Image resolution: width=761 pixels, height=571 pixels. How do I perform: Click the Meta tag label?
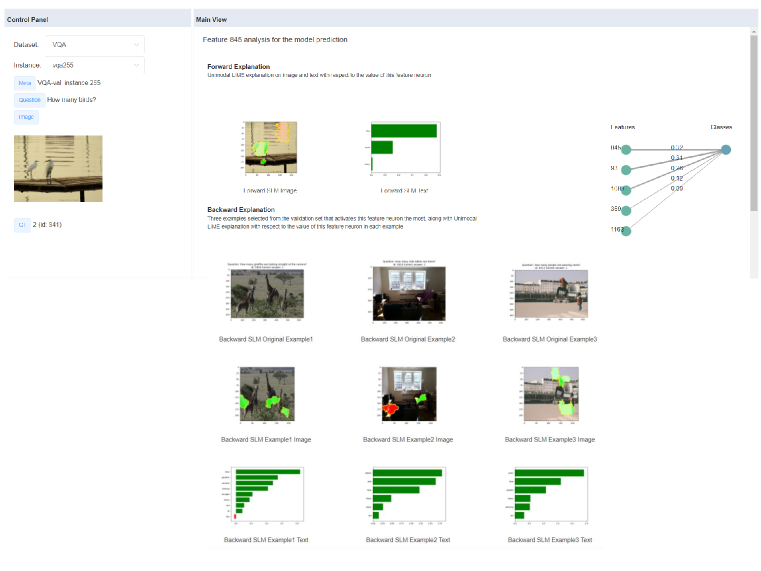click(x=24, y=83)
